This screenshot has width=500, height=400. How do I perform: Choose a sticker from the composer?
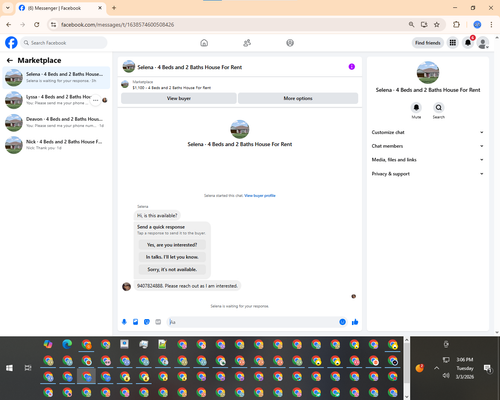pyautogui.click(x=147, y=322)
